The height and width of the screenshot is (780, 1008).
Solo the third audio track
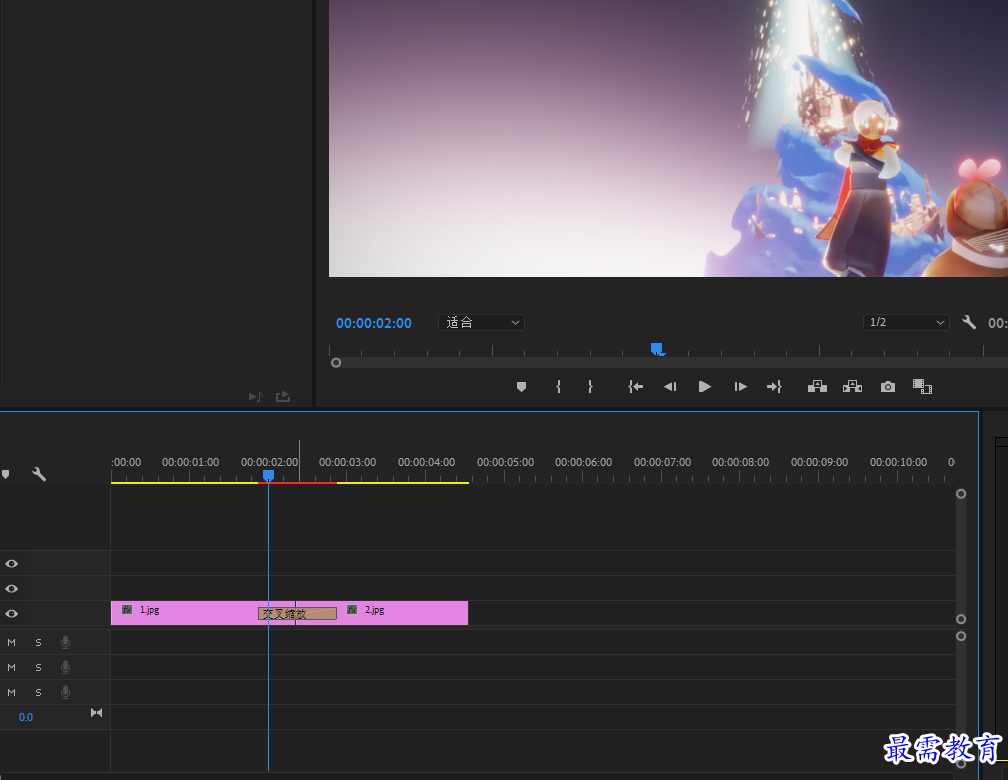[39, 693]
